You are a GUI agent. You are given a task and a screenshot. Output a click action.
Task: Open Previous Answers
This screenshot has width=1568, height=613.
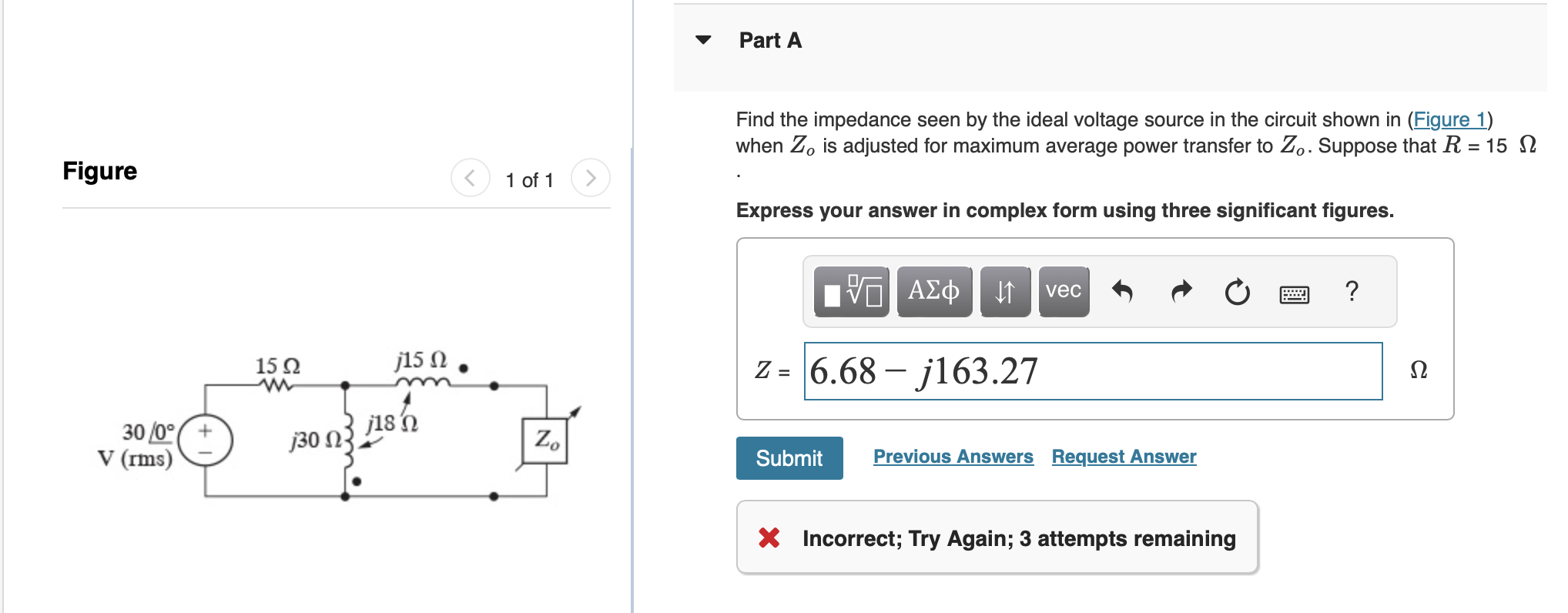coord(953,456)
